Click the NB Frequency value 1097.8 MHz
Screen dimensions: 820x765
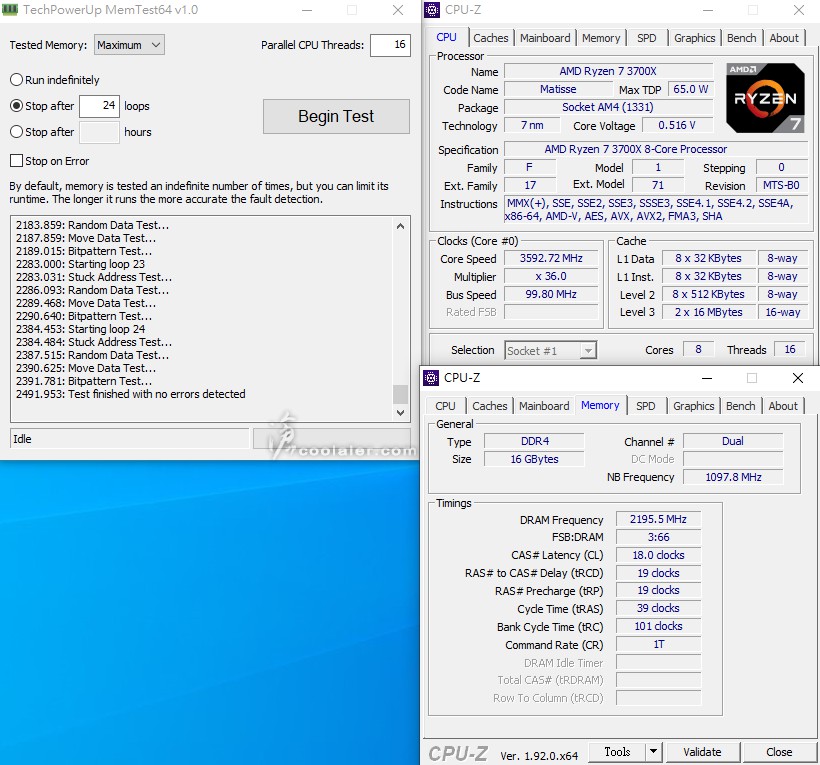click(733, 477)
